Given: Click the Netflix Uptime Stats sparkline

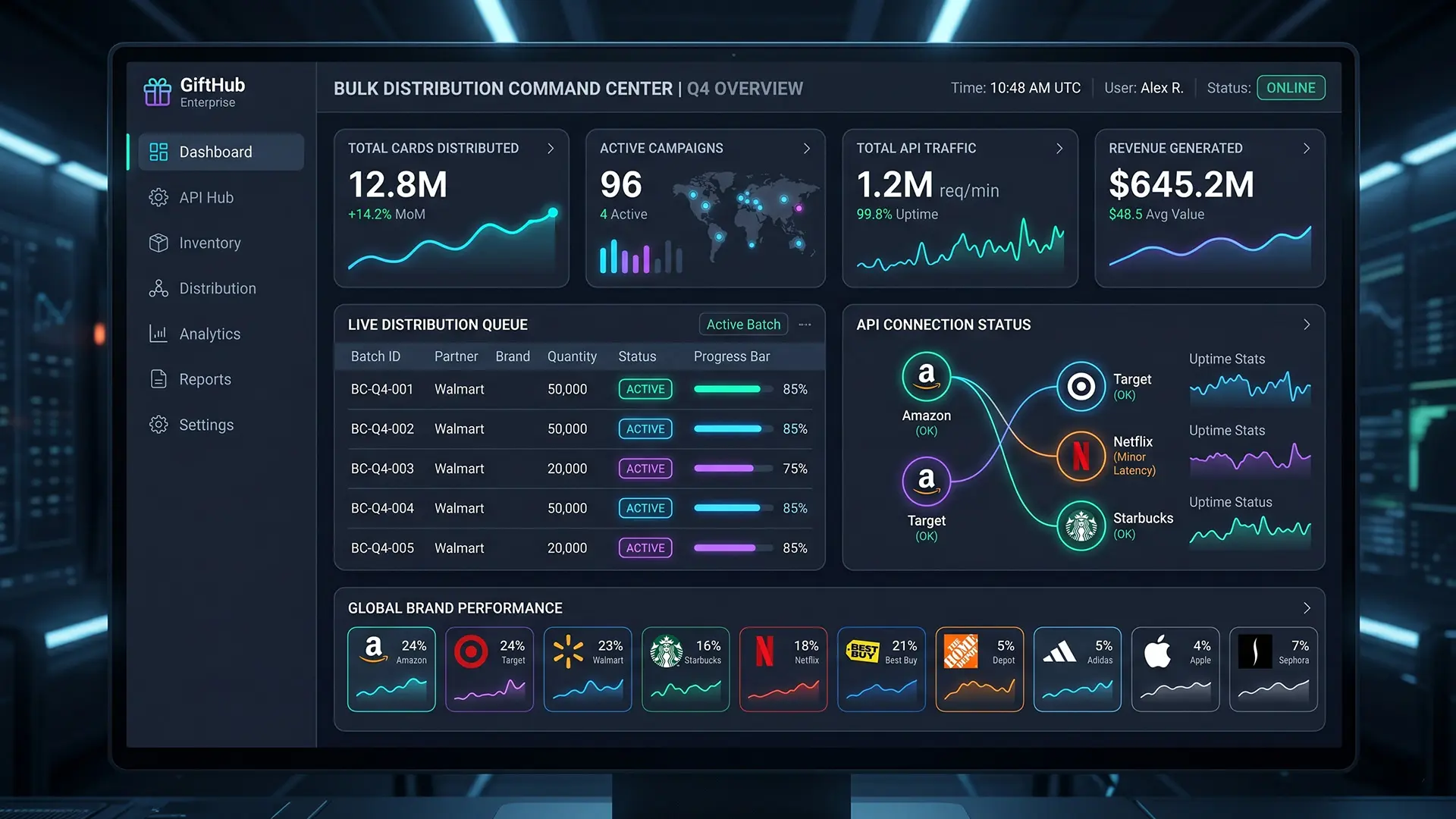Looking at the screenshot, I should click(1250, 459).
